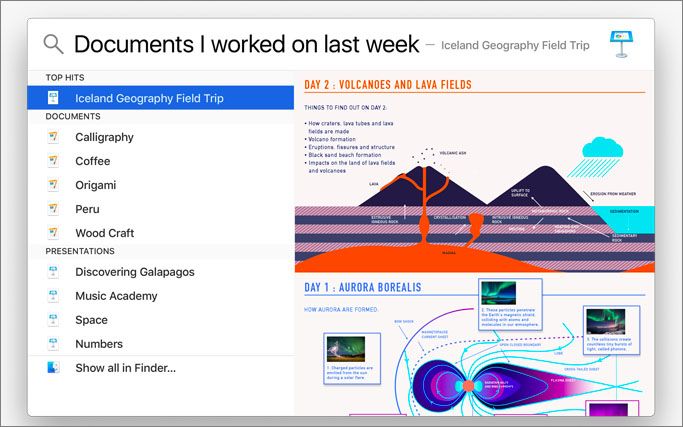Click the PRESENTATIONS section header

pos(80,251)
